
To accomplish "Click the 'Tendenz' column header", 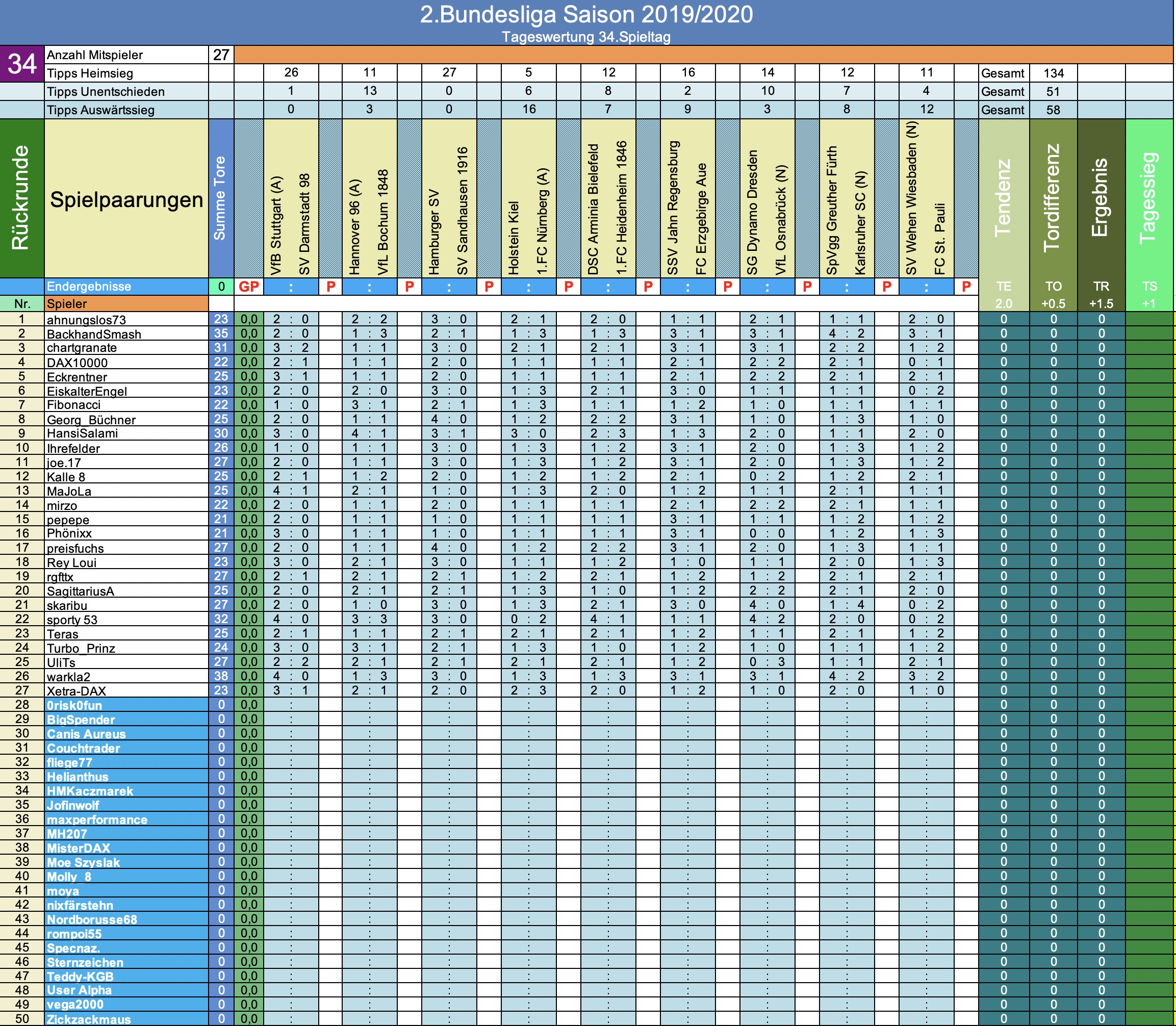I will point(1004,198).
